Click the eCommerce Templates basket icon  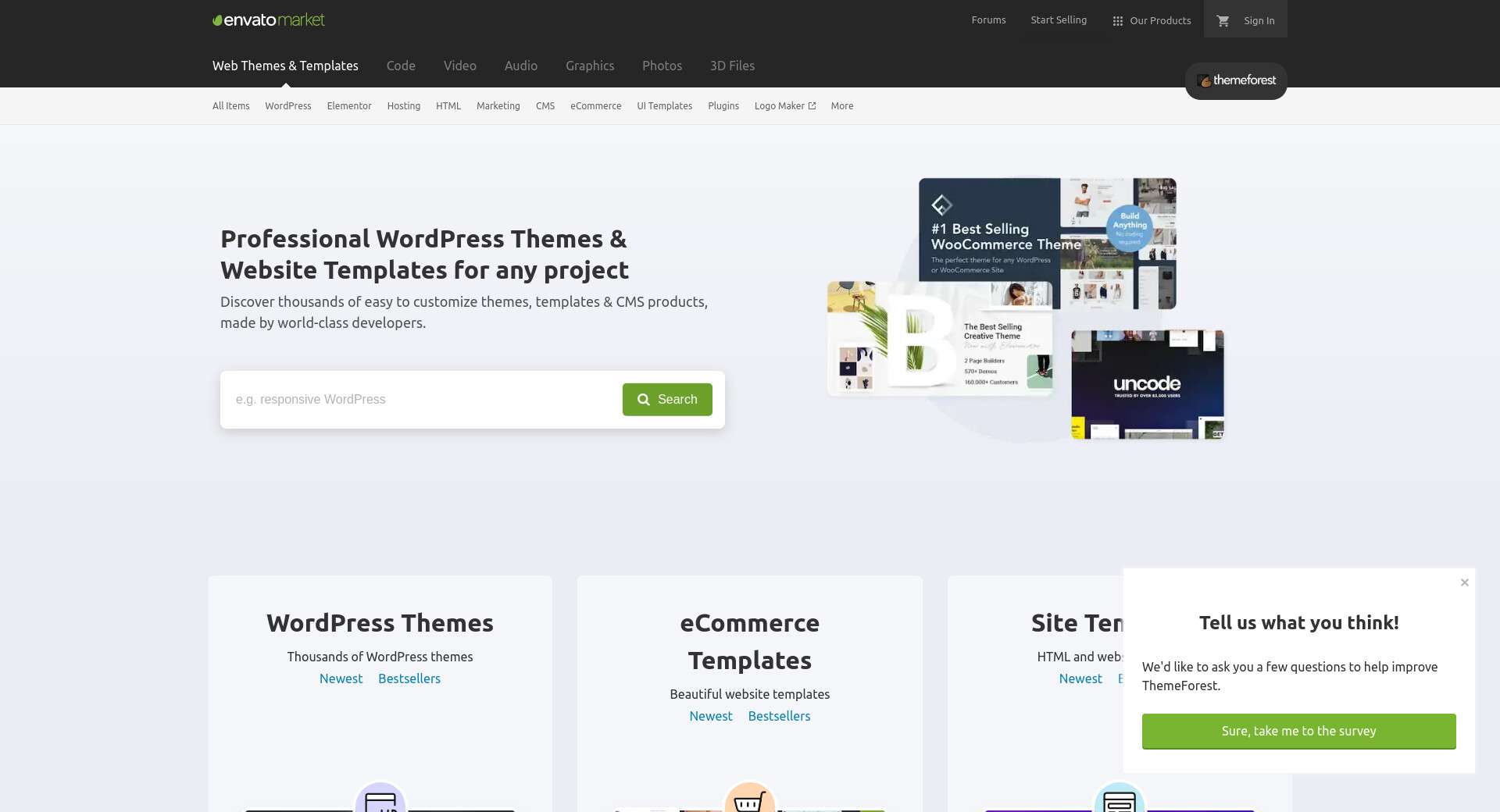point(750,798)
